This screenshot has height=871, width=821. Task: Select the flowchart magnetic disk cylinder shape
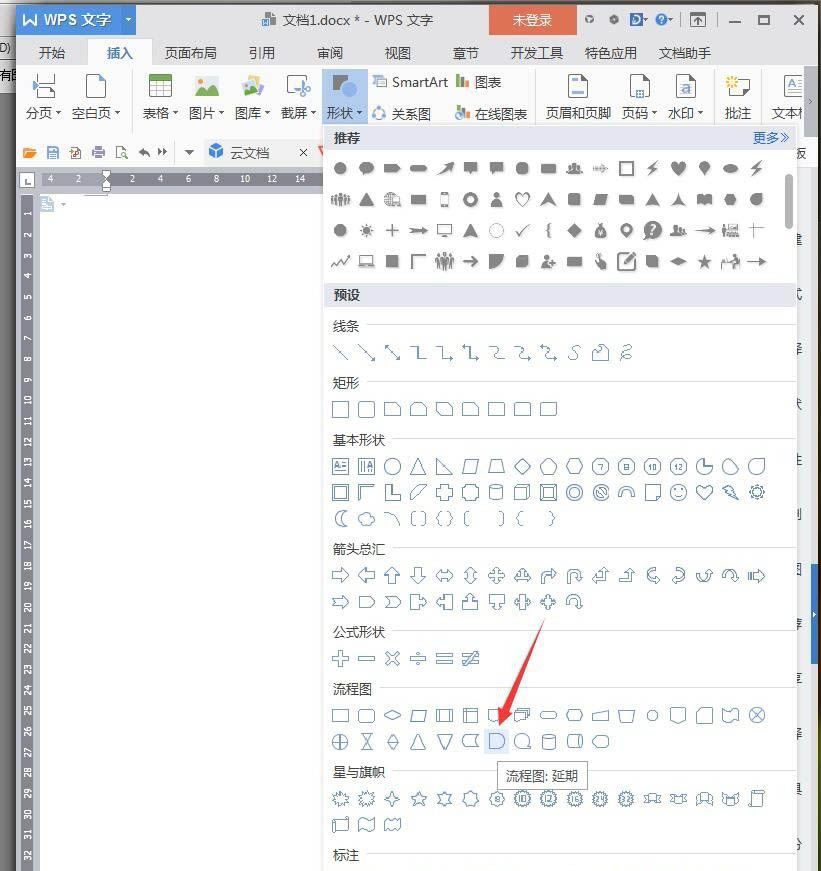click(548, 742)
